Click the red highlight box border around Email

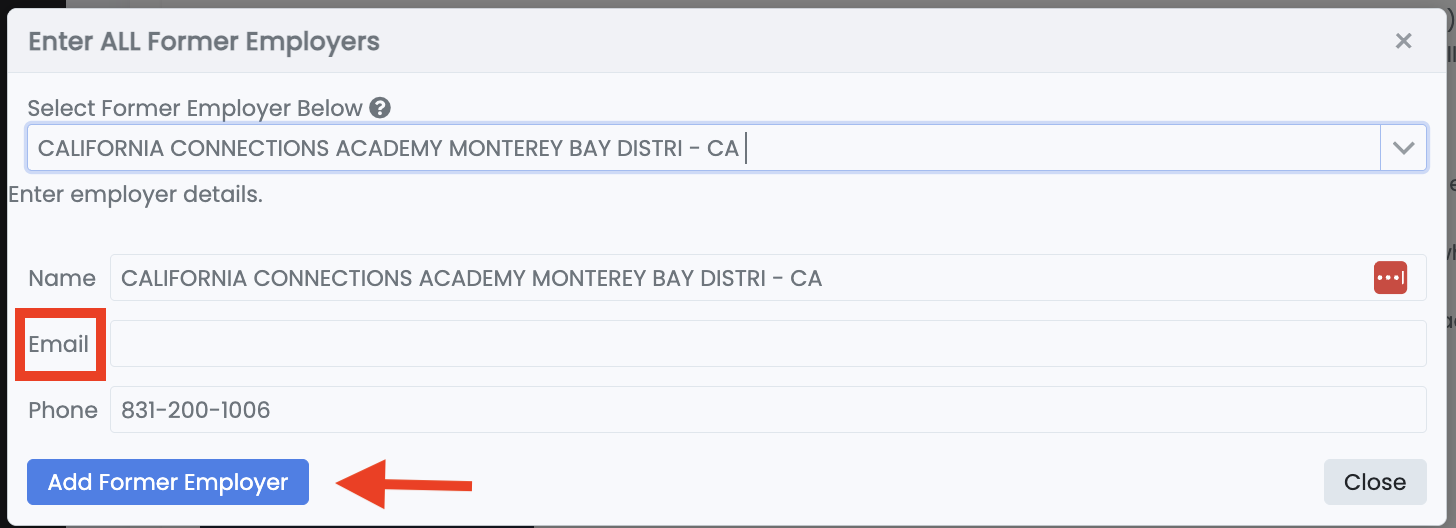[19, 345]
